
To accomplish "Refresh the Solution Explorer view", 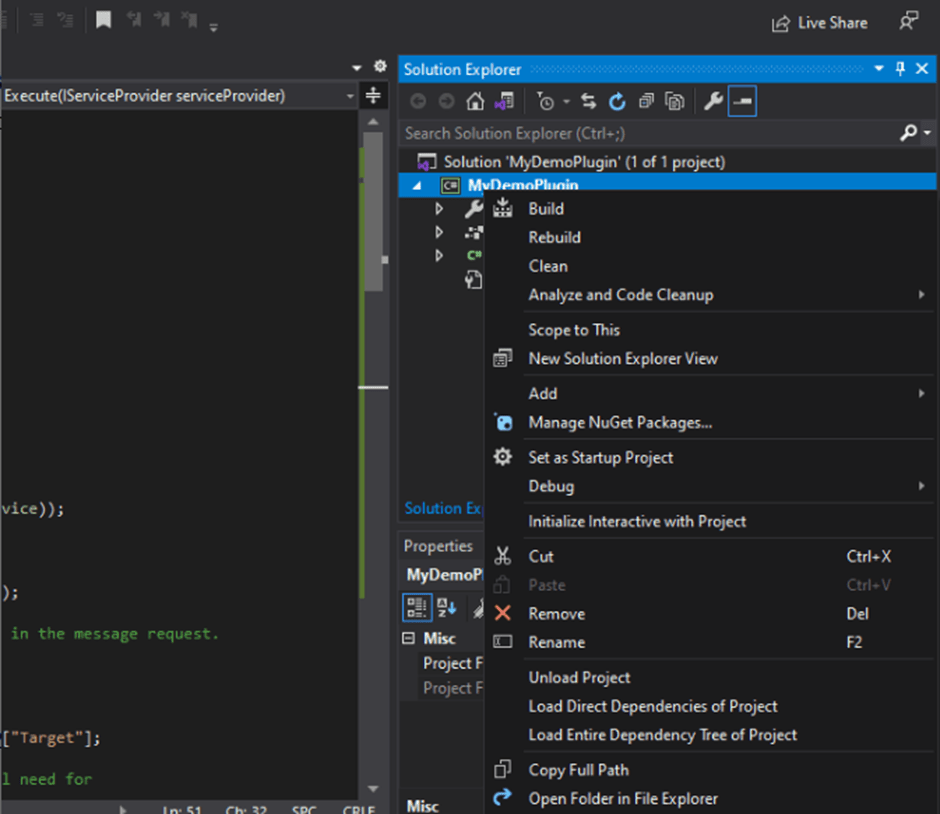I will tap(617, 101).
